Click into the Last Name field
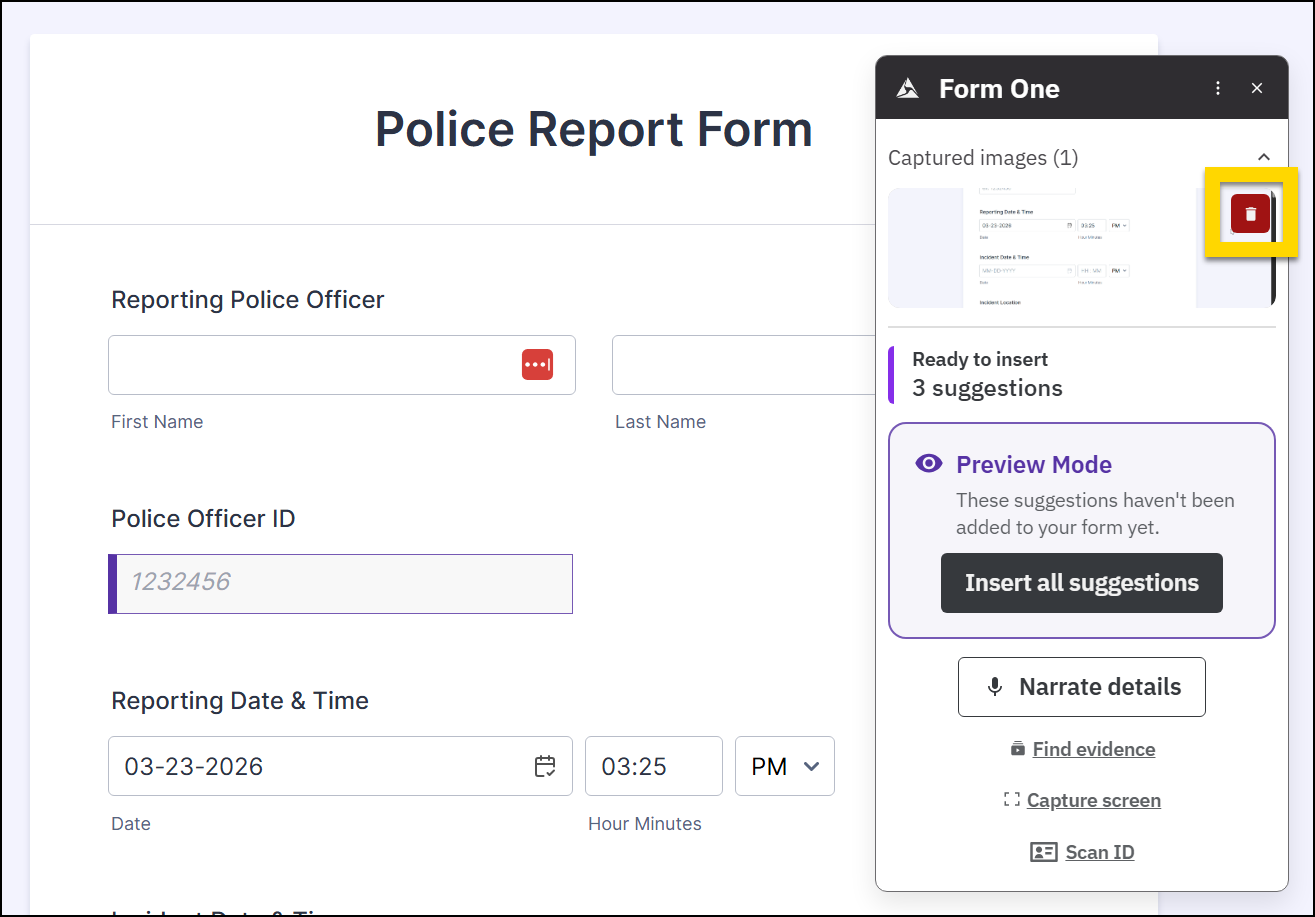Viewport: 1315px width, 917px height. click(x=740, y=365)
